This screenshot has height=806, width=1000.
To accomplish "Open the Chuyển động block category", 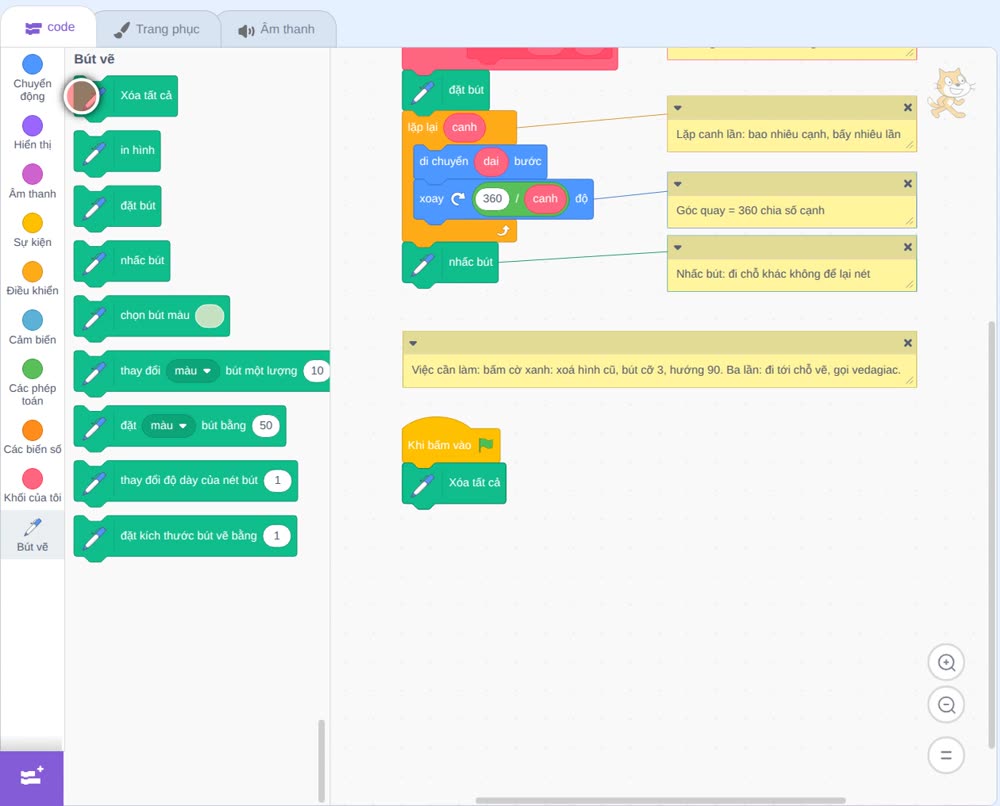I will tap(32, 78).
